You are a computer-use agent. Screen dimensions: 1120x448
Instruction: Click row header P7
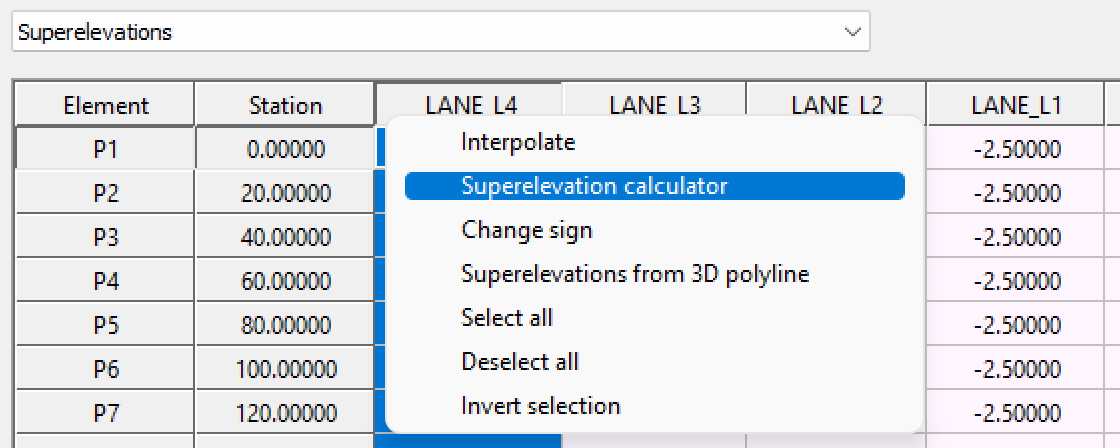click(x=105, y=413)
